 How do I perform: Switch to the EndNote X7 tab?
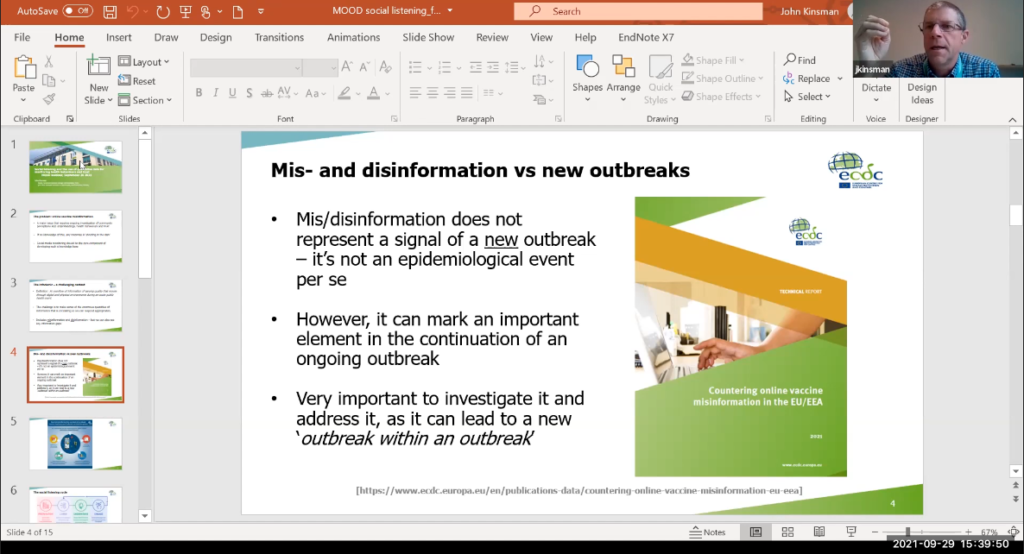(x=646, y=37)
